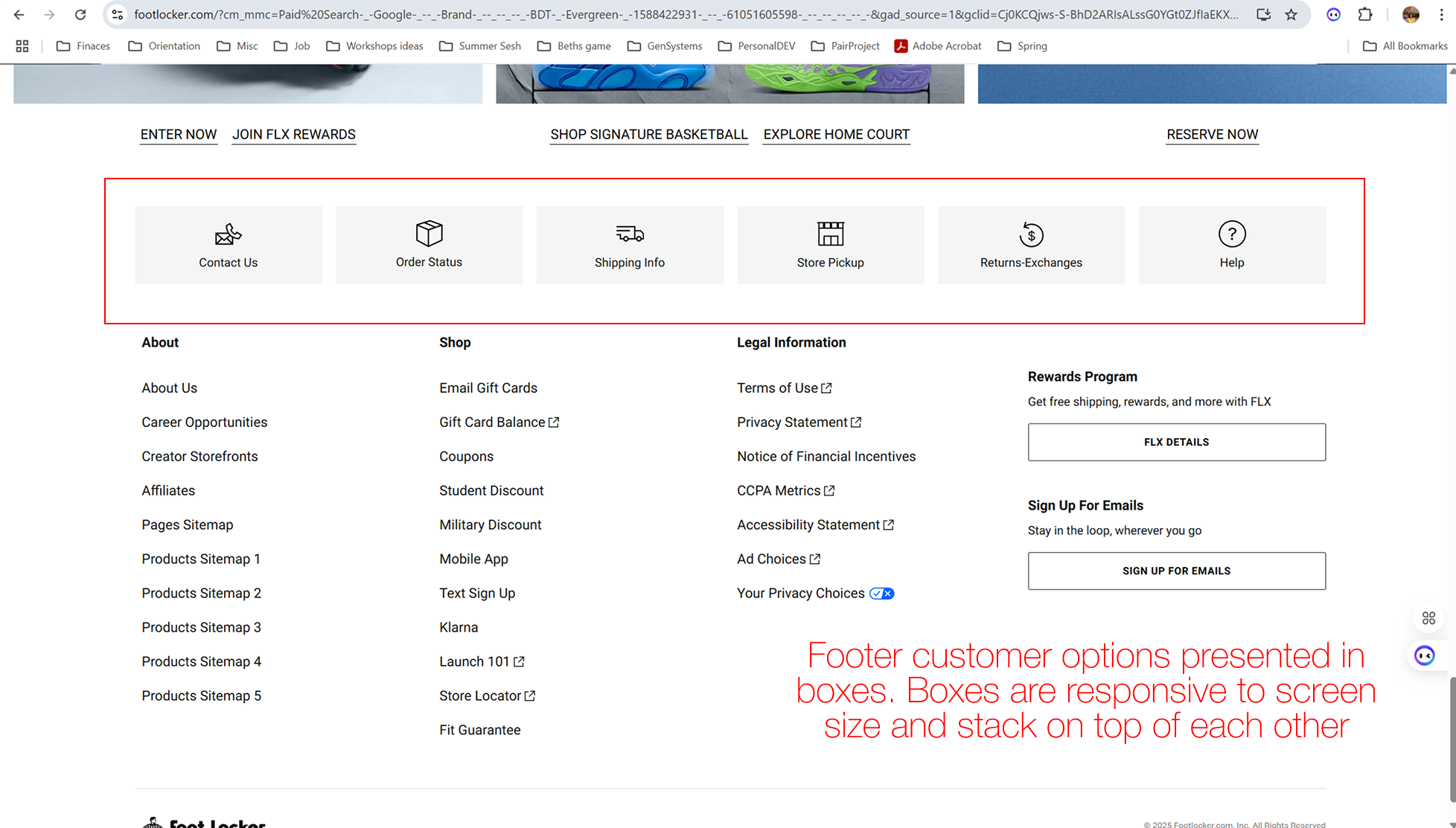
Task: Open the browser extensions puzzle icon
Action: pyautogui.click(x=1365, y=15)
